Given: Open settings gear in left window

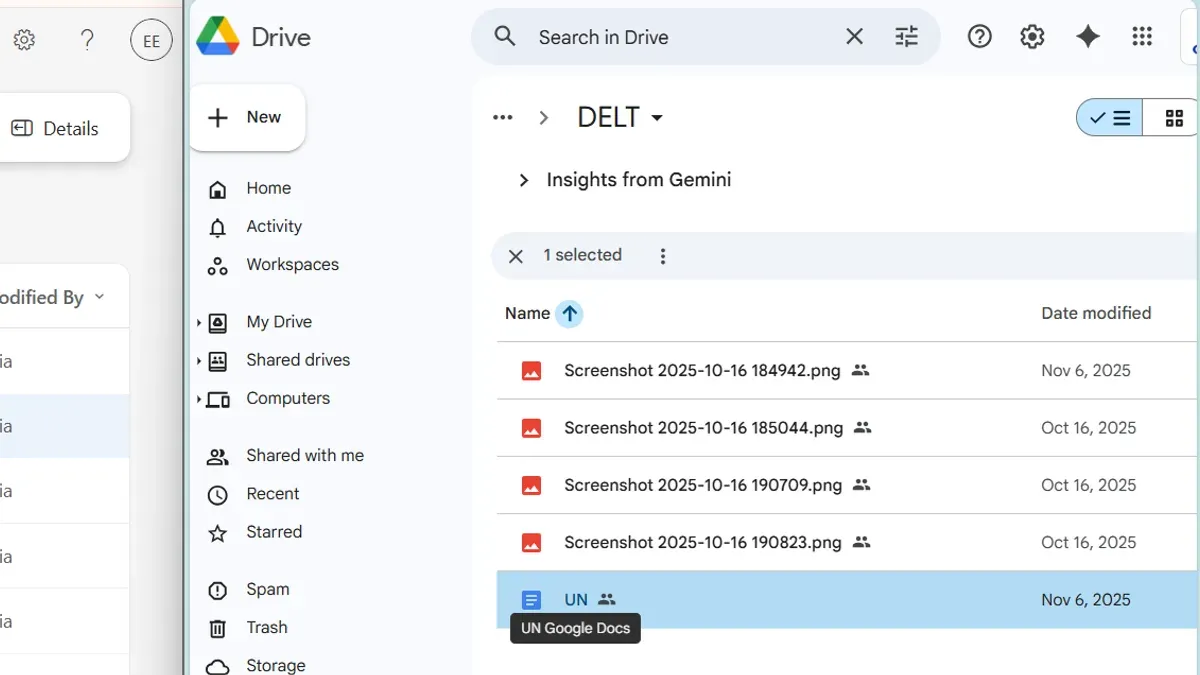Looking at the screenshot, I should coord(24,40).
